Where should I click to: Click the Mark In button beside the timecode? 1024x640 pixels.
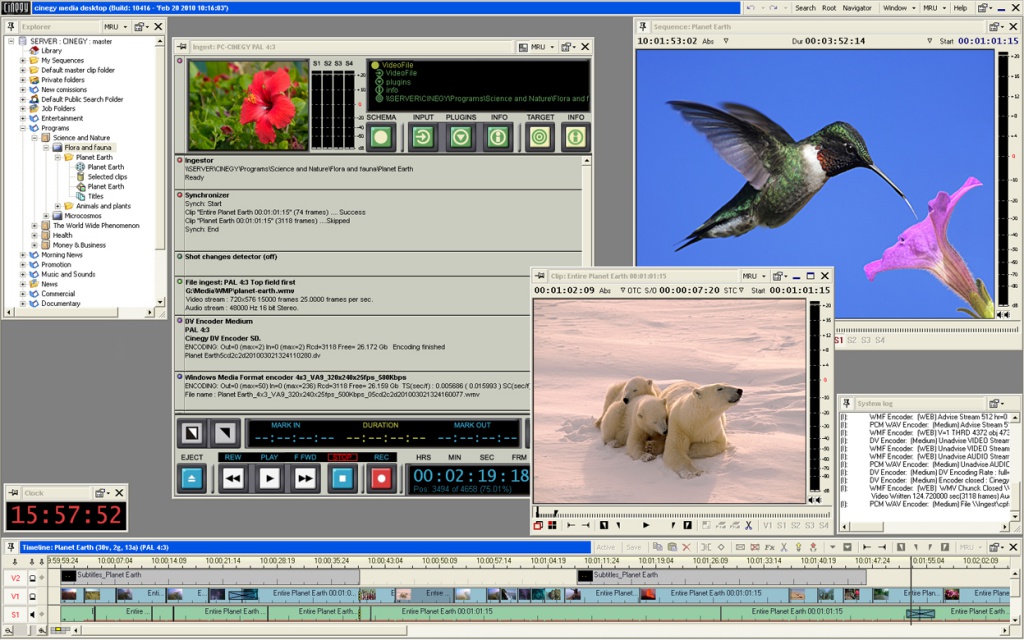[x=192, y=433]
